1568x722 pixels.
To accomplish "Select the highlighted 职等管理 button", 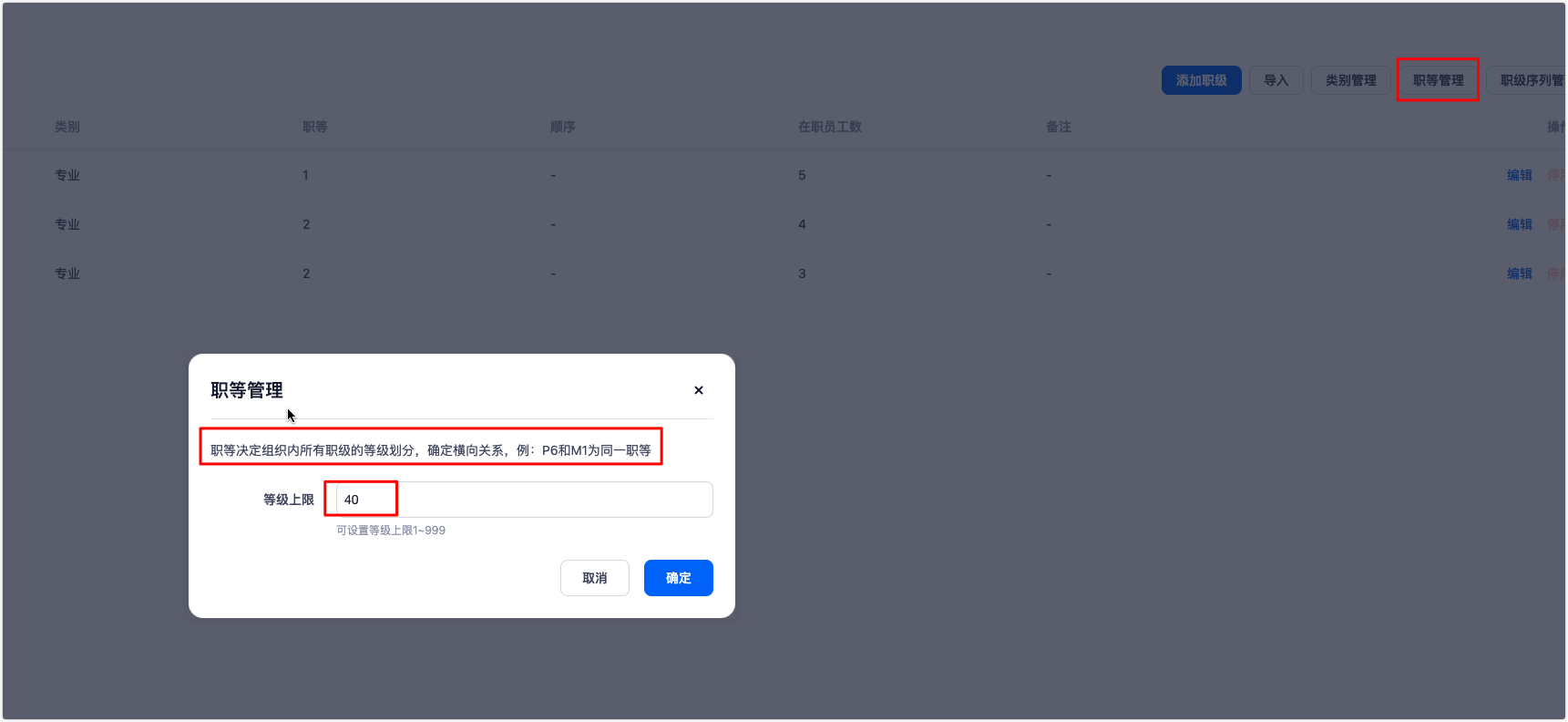I will [x=1438, y=80].
